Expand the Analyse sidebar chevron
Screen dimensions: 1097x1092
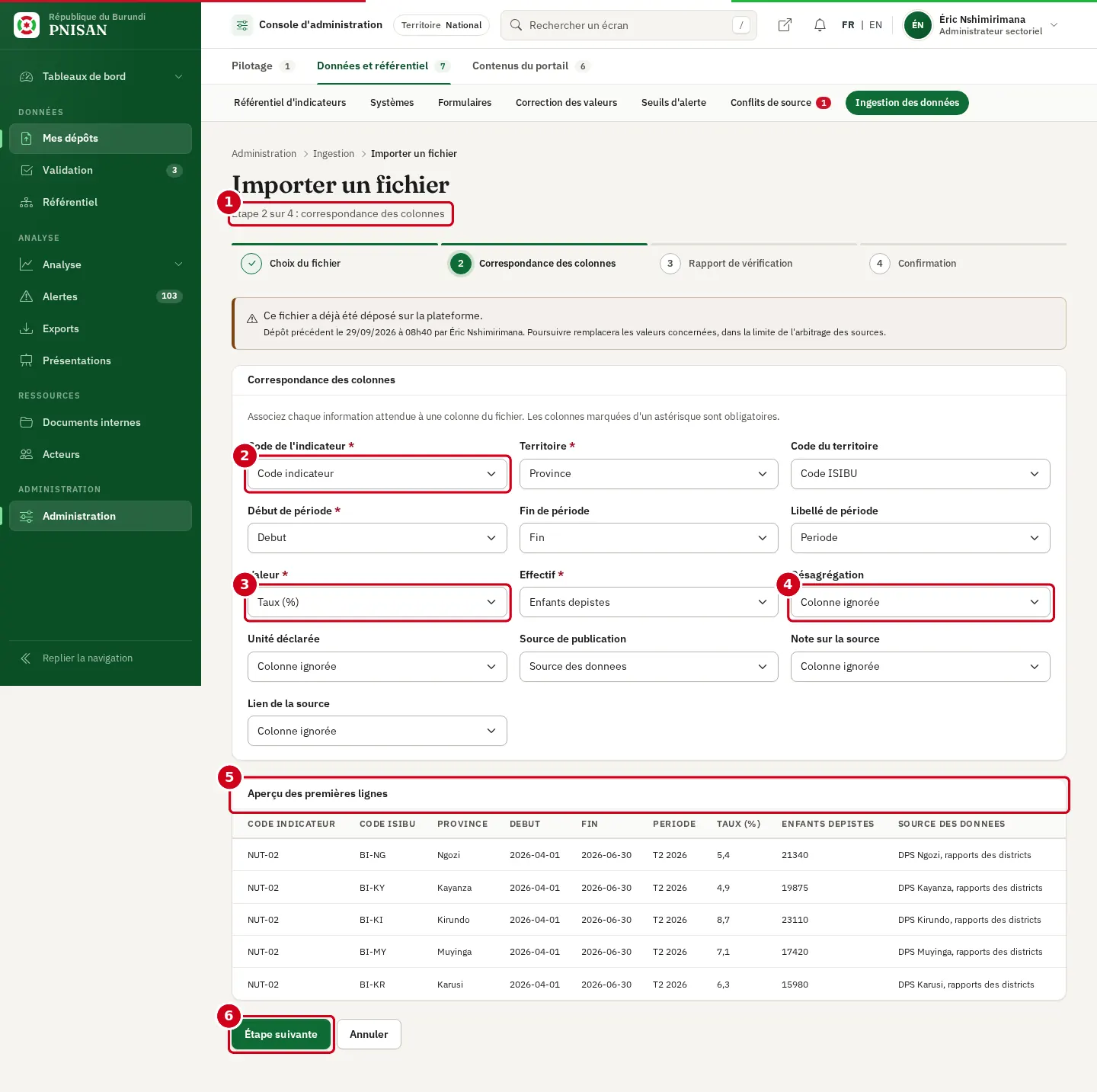[178, 264]
